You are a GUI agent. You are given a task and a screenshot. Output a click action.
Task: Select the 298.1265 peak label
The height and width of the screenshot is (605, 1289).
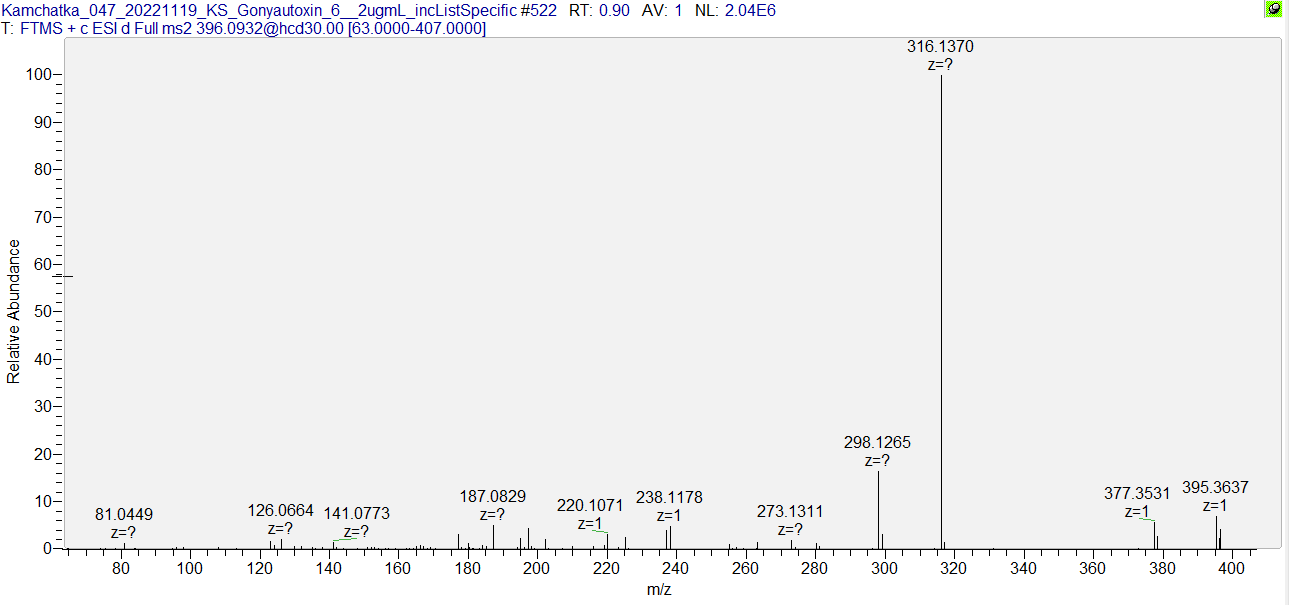click(x=878, y=442)
